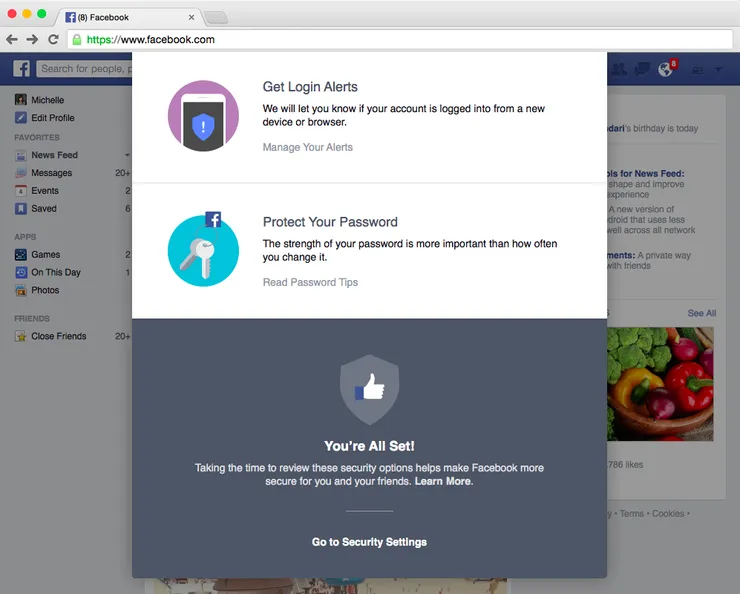Image resolution: width=740 pixels, height=594 pixels.
Task: Open Michelle profile link in sidebar
Action: [x=48, y=100]
